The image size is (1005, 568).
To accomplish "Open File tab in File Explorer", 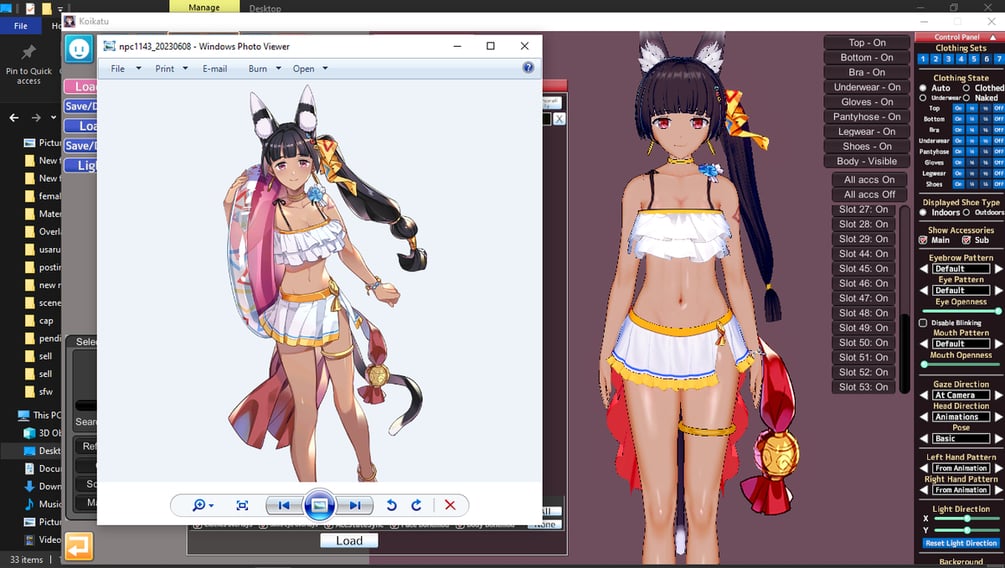I will pos(21,26).
